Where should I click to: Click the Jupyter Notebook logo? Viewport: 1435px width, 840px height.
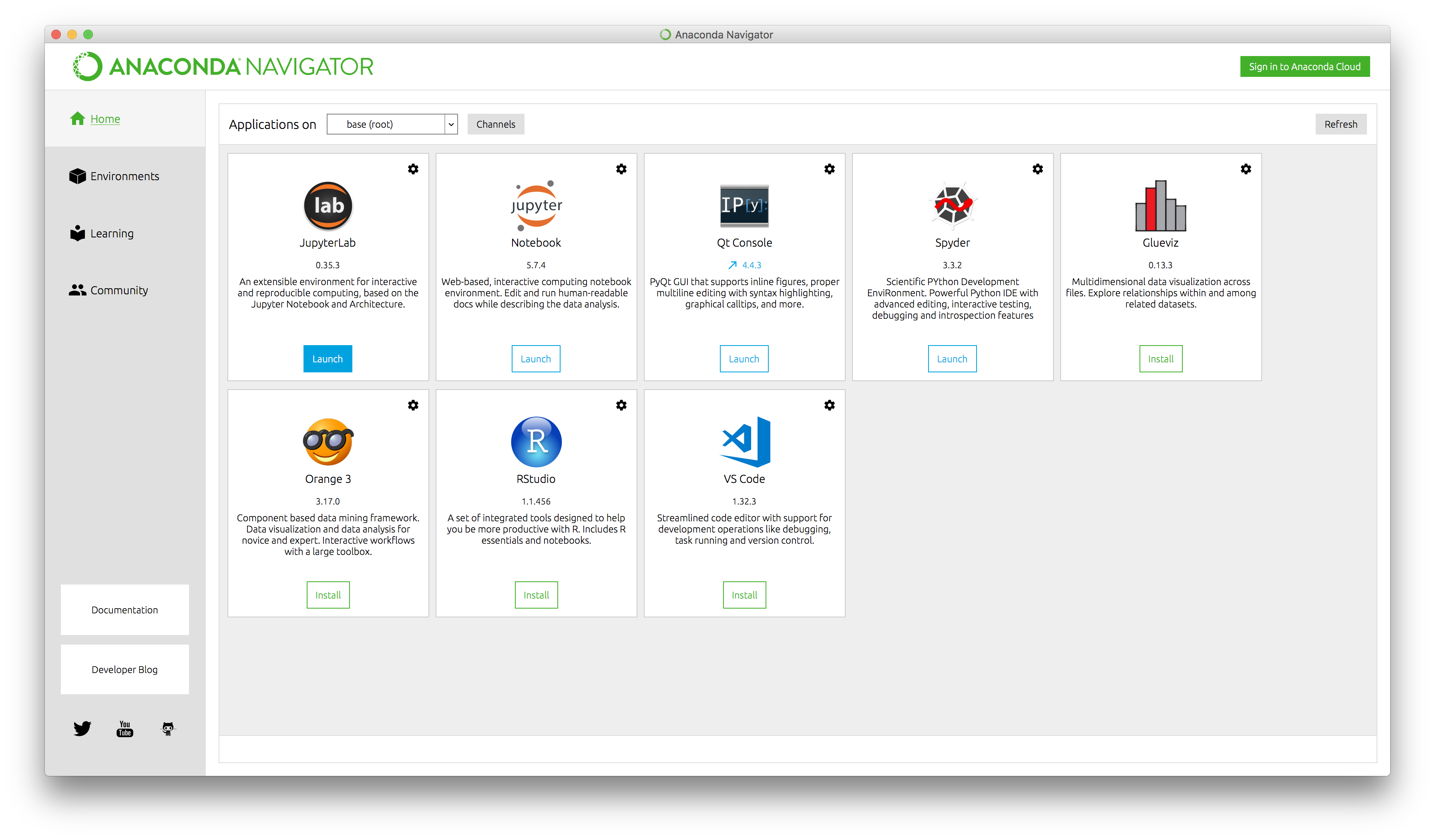coord(536,205)
